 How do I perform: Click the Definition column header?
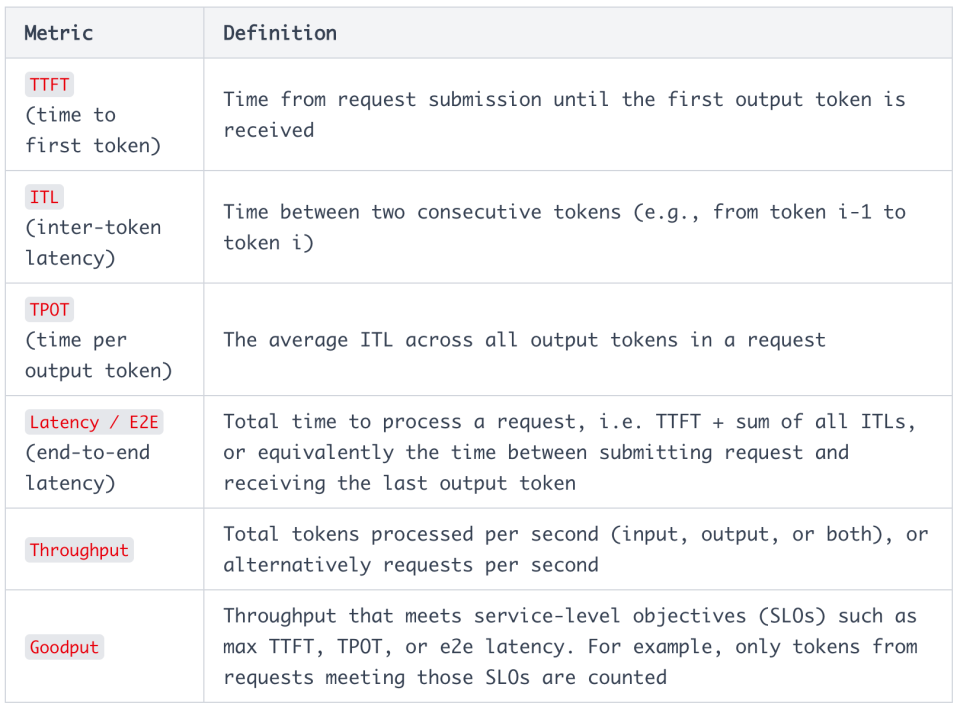280,33
